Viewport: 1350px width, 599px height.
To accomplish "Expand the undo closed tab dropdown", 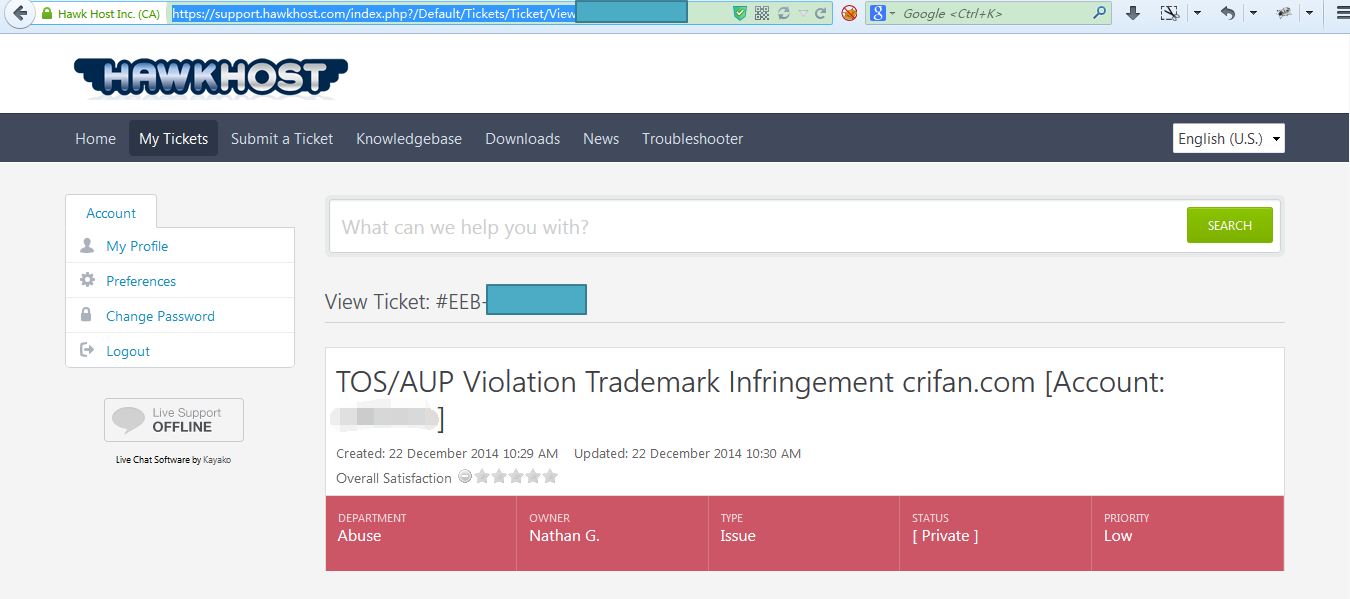I will pyautogui.click(x=1254, y=14).
